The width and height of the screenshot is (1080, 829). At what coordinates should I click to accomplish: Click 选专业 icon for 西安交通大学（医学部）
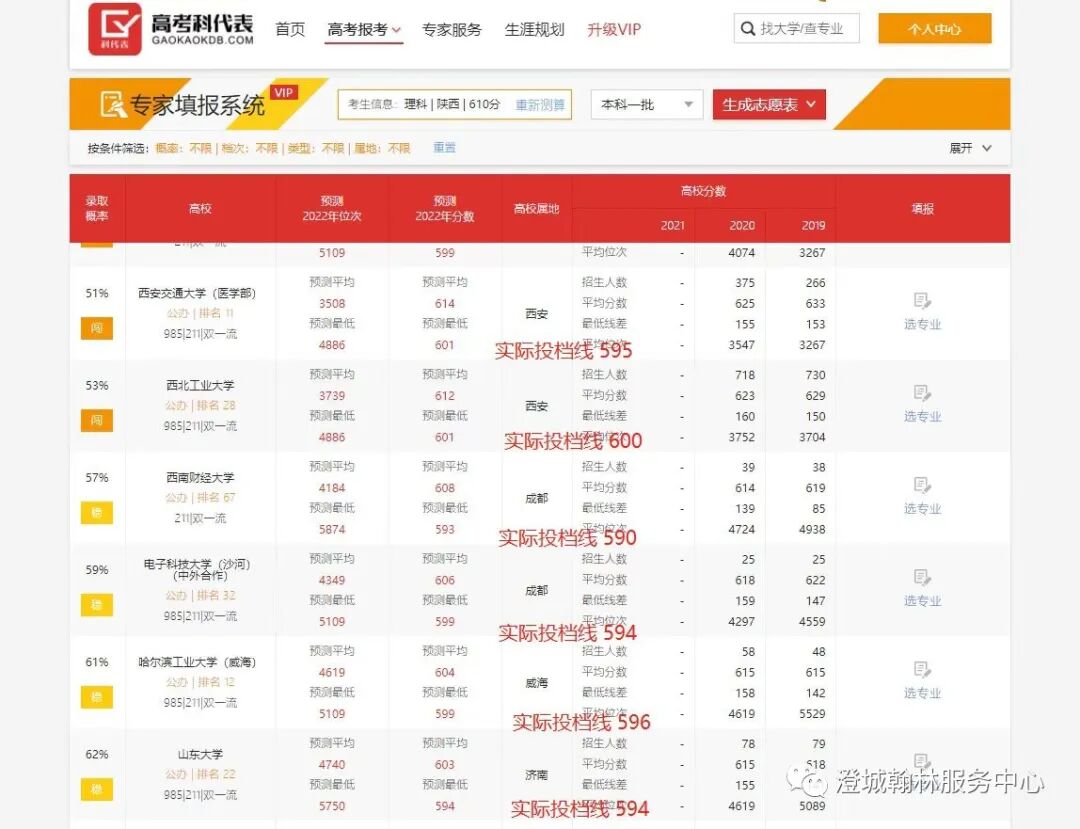(x=922, y=301)
